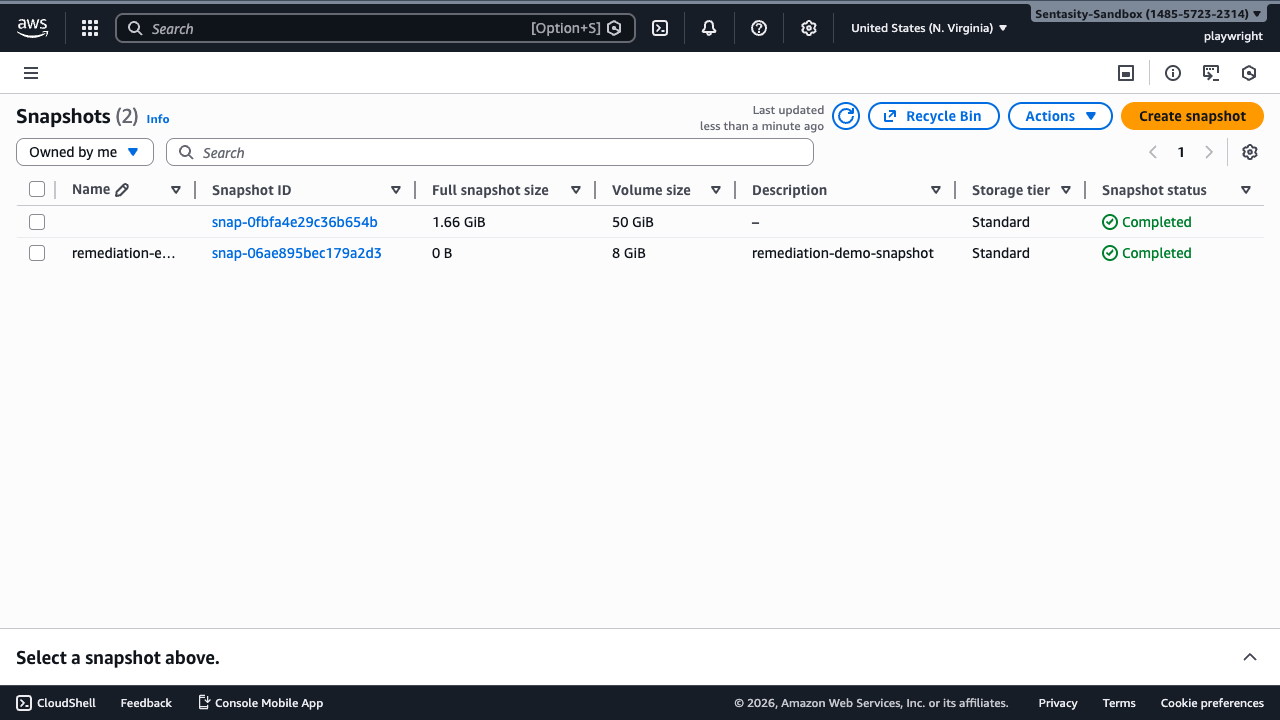Open the AWS services grid menu
Image resolution: width=1280 pixels, height=720 pixels.
pyautogui.click(x=90, y=28)
